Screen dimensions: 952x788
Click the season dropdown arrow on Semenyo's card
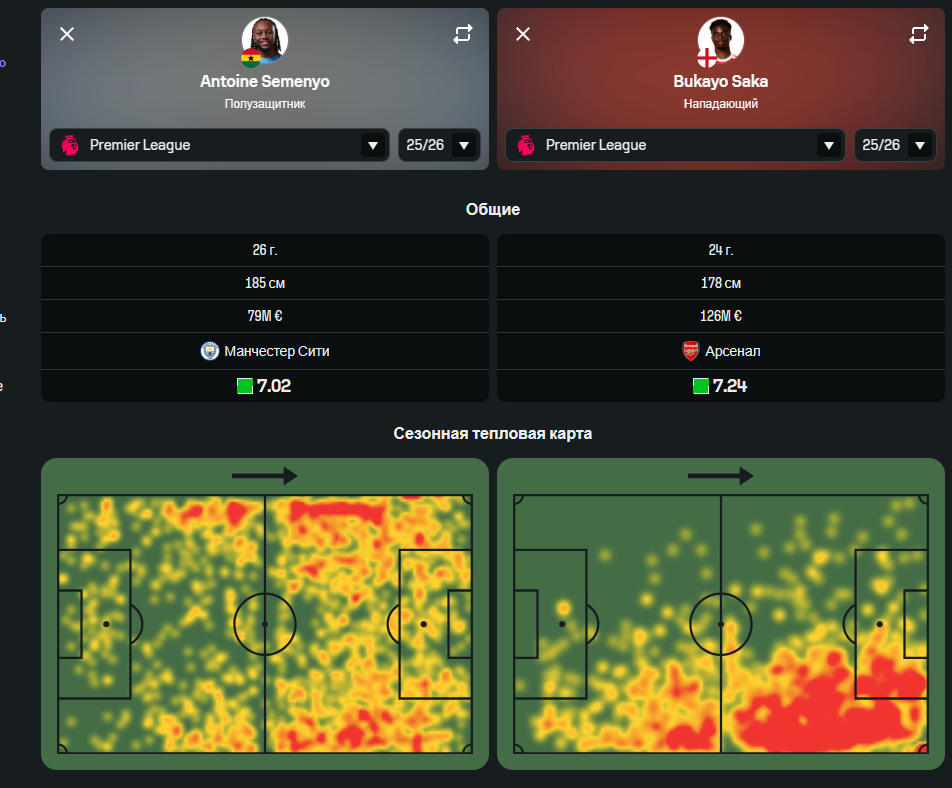[x=464, y=146]
